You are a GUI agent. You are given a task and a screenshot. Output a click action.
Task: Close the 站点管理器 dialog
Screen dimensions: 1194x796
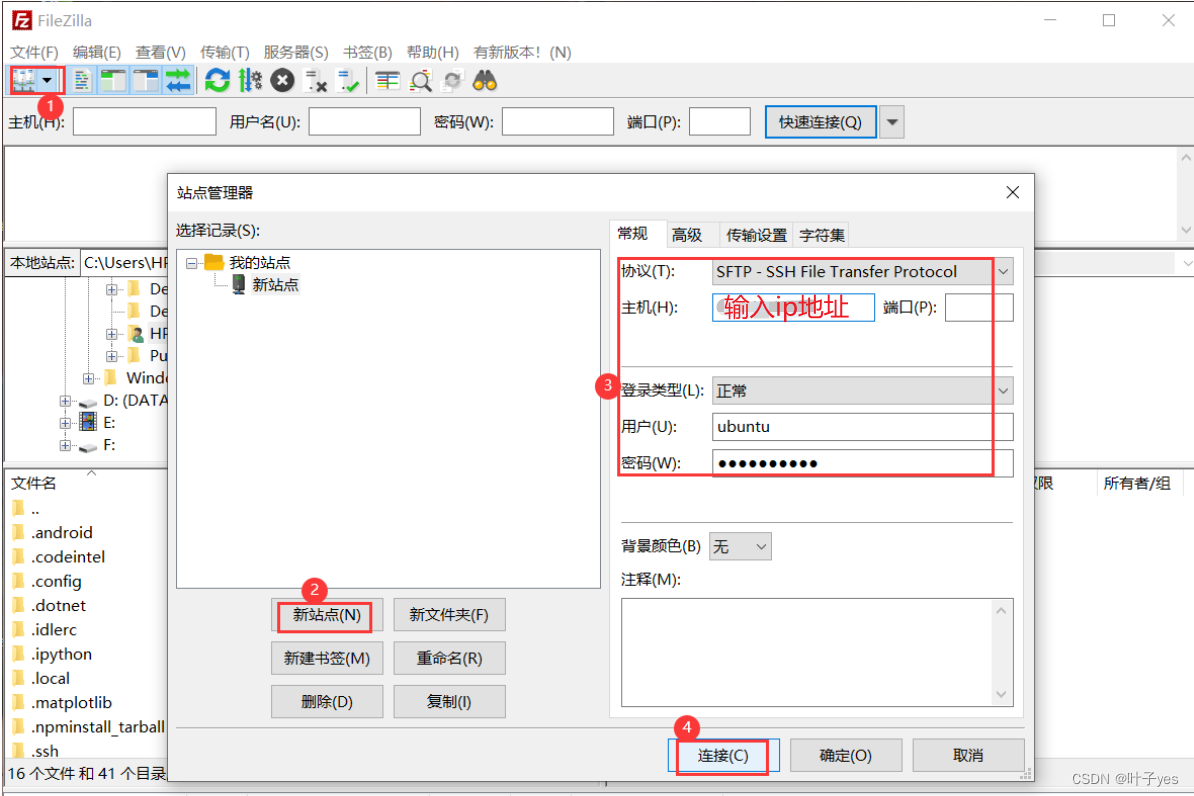tap(1012, 192)
